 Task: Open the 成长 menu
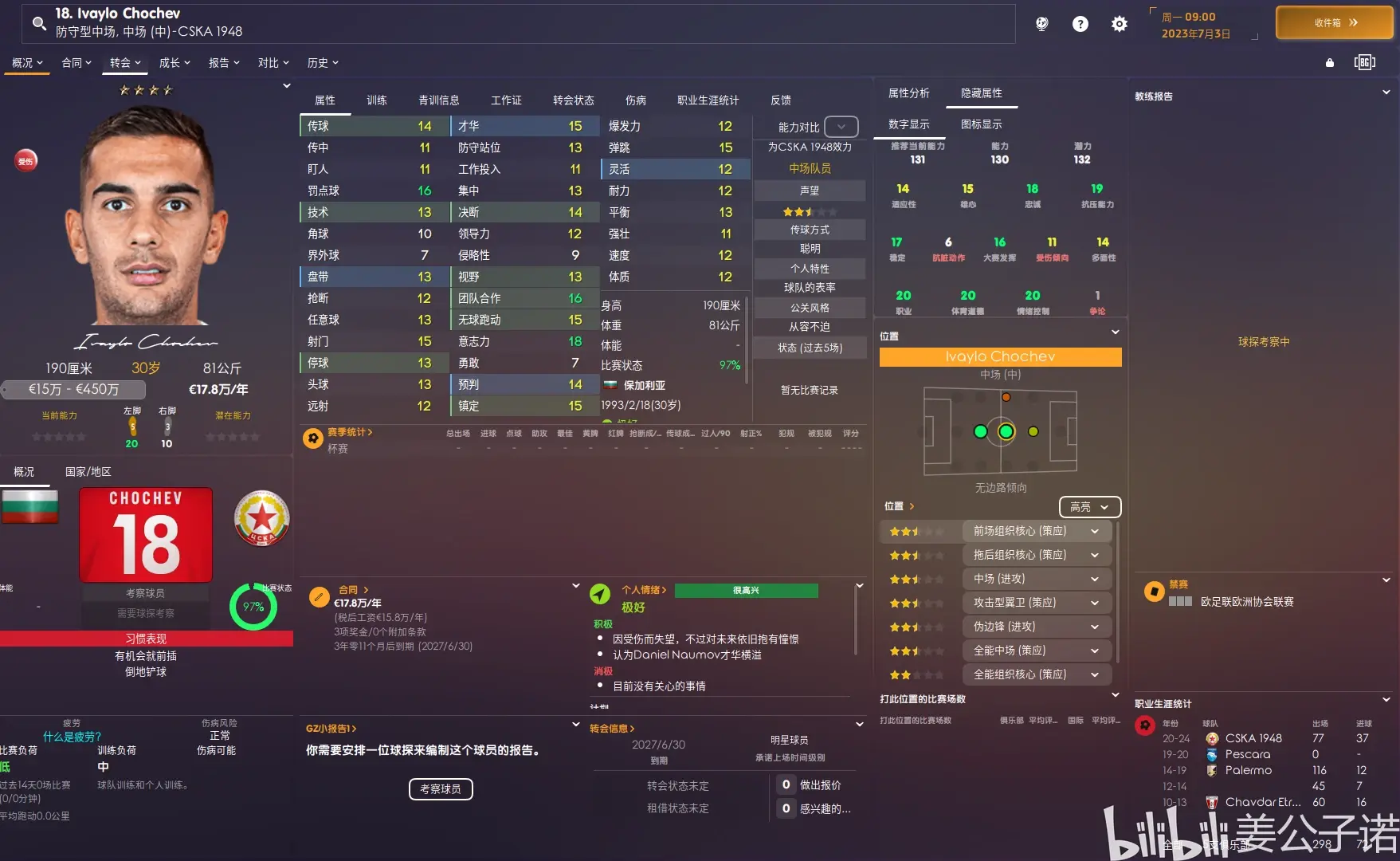pyautogui.click(x=175, y=63)
